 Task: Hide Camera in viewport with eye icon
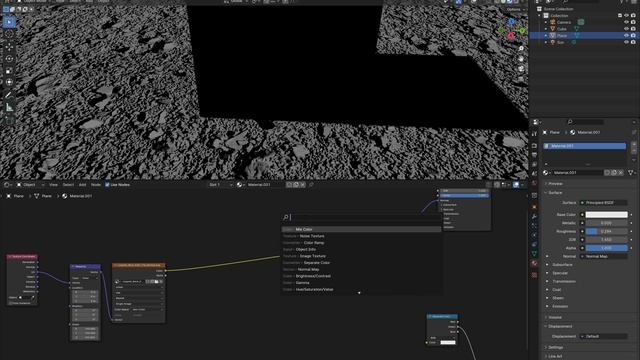[626, 22]
